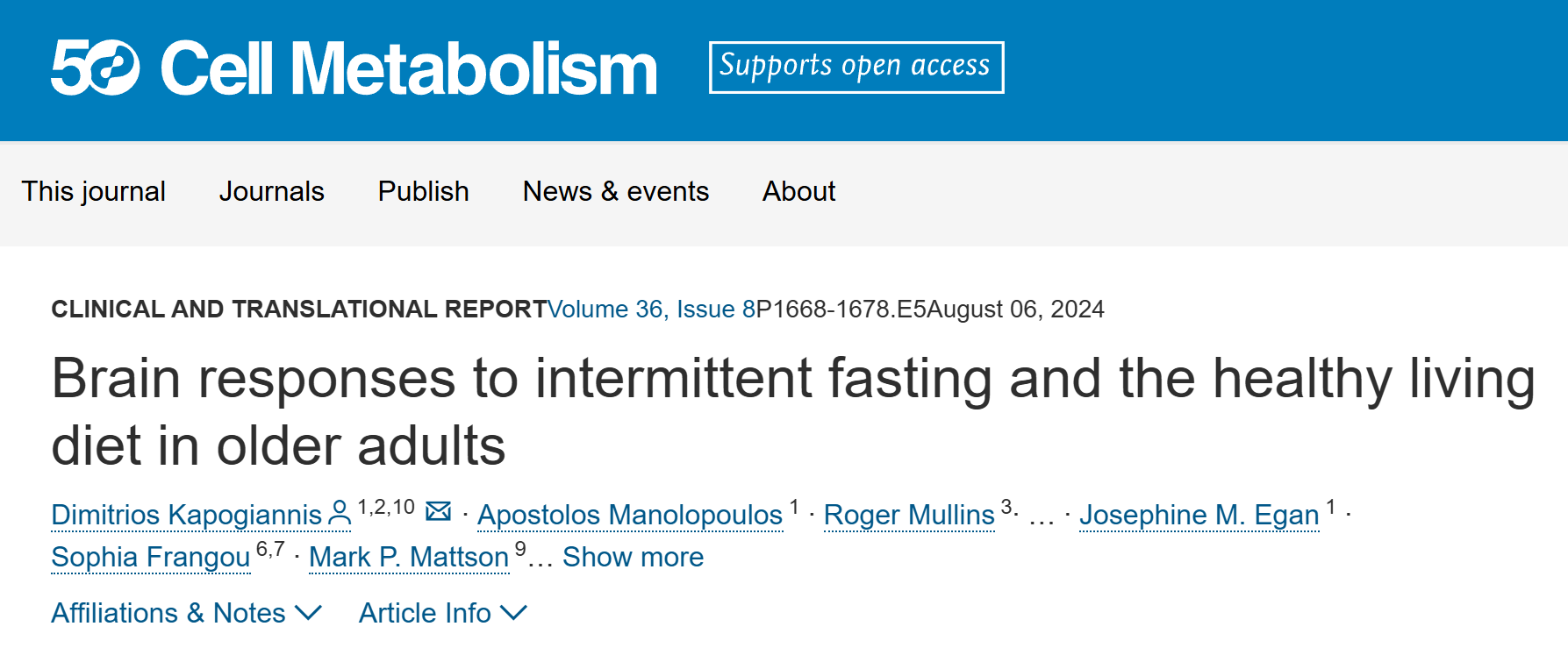Open the This journal menu
Viewport: 1568px width, 655px height.
(94, 191)
